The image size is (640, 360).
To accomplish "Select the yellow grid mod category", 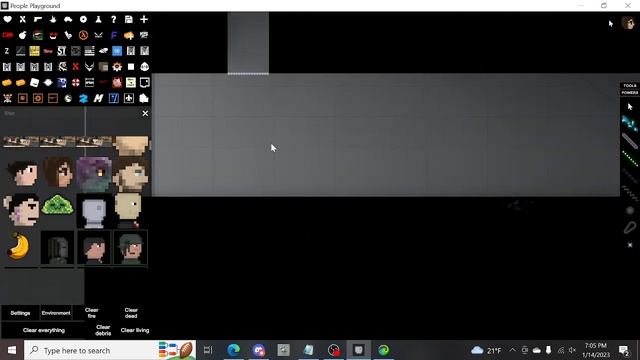I will coord(34,51).
